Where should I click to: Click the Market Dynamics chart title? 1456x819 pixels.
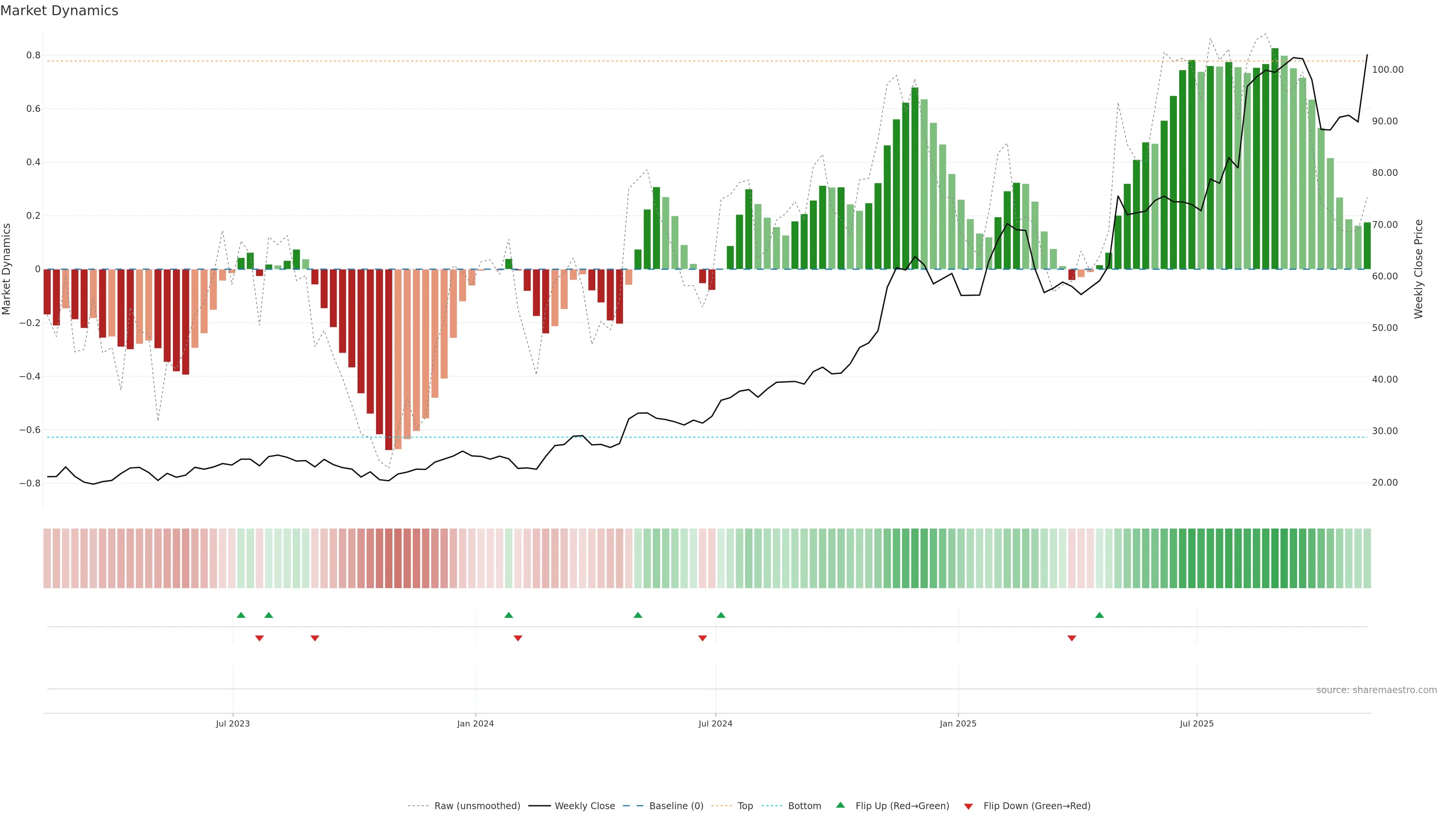pos(60,11)
